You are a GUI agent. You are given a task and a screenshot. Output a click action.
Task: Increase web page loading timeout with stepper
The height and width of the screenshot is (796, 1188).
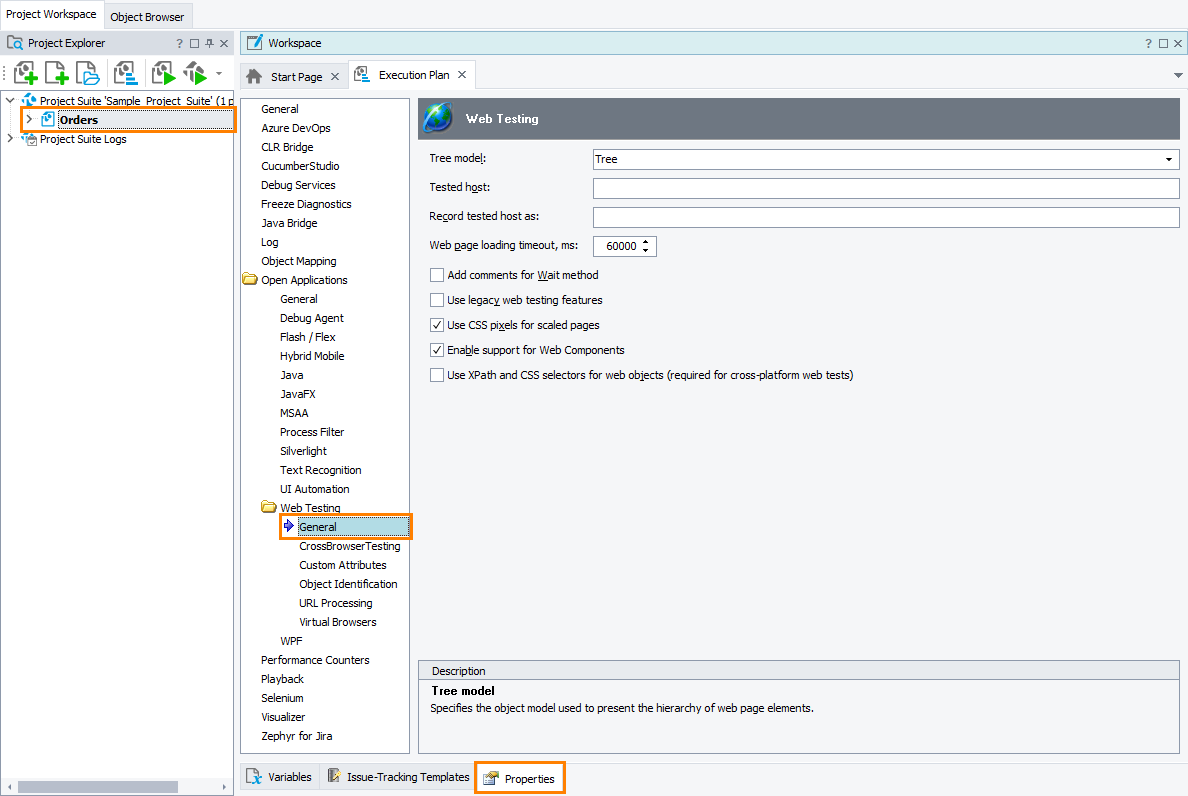[x=647, y=242]
